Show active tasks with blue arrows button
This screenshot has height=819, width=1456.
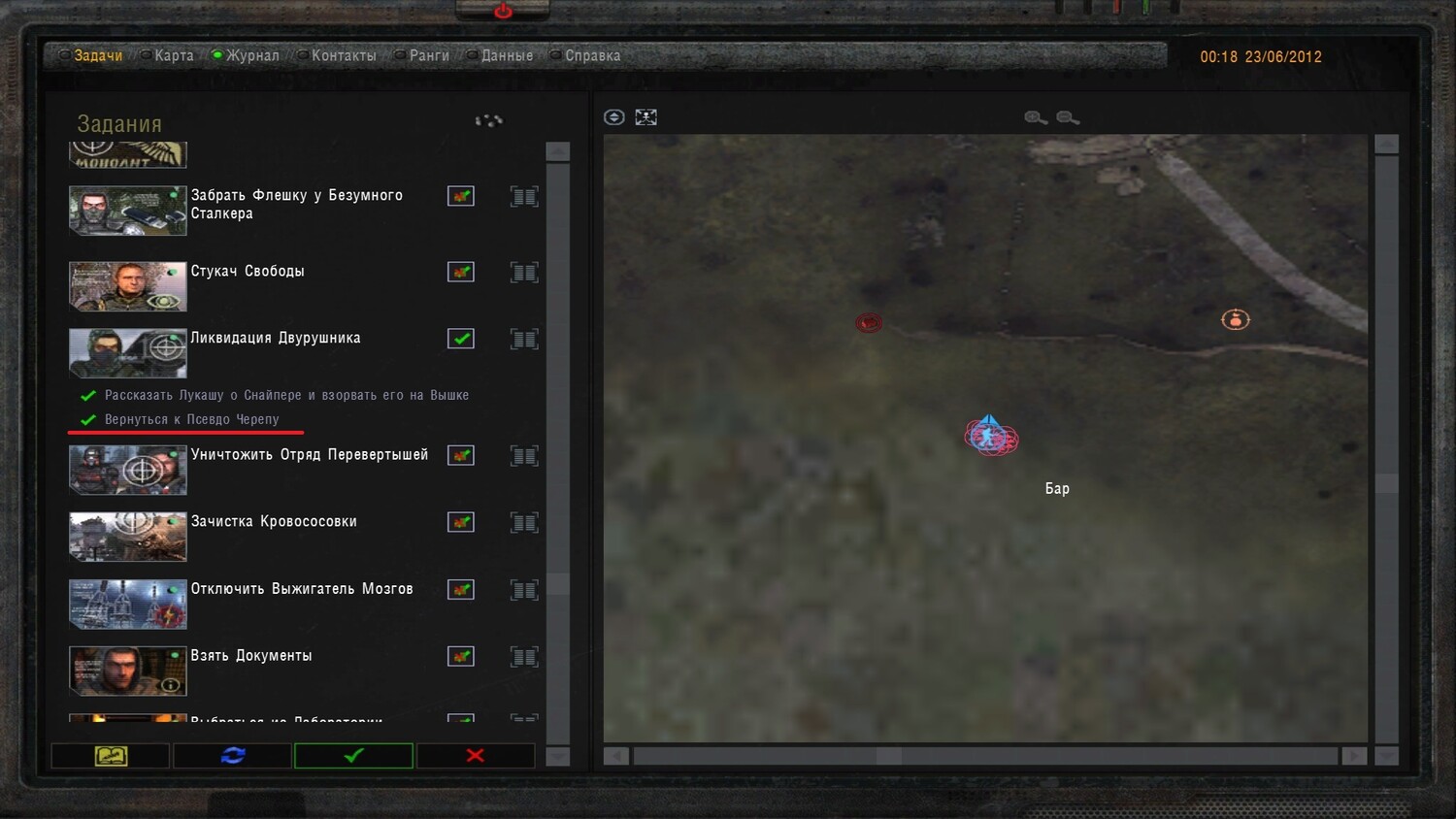233,755
